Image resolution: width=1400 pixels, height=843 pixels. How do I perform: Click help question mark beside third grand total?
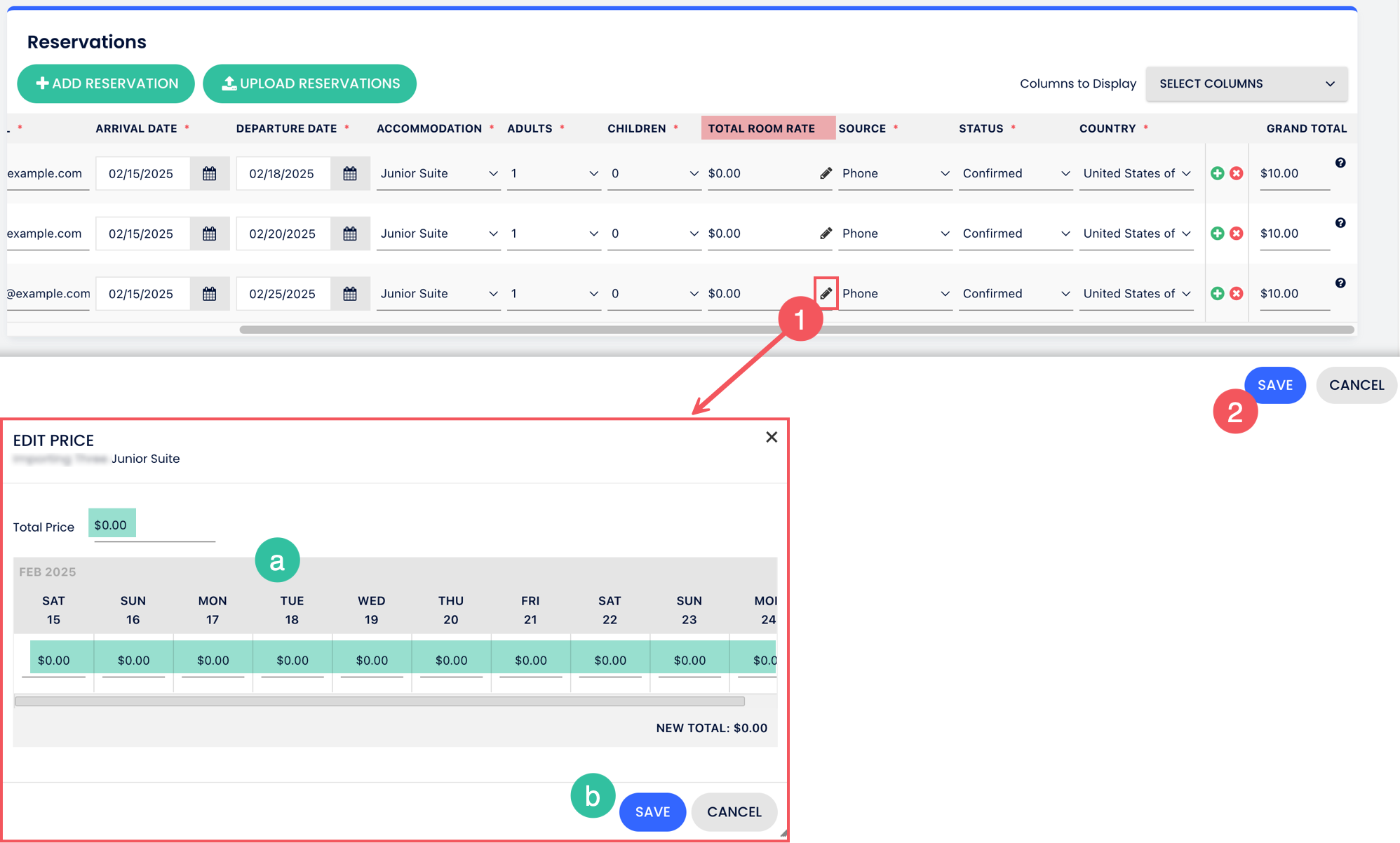(x=1340, y=283)
